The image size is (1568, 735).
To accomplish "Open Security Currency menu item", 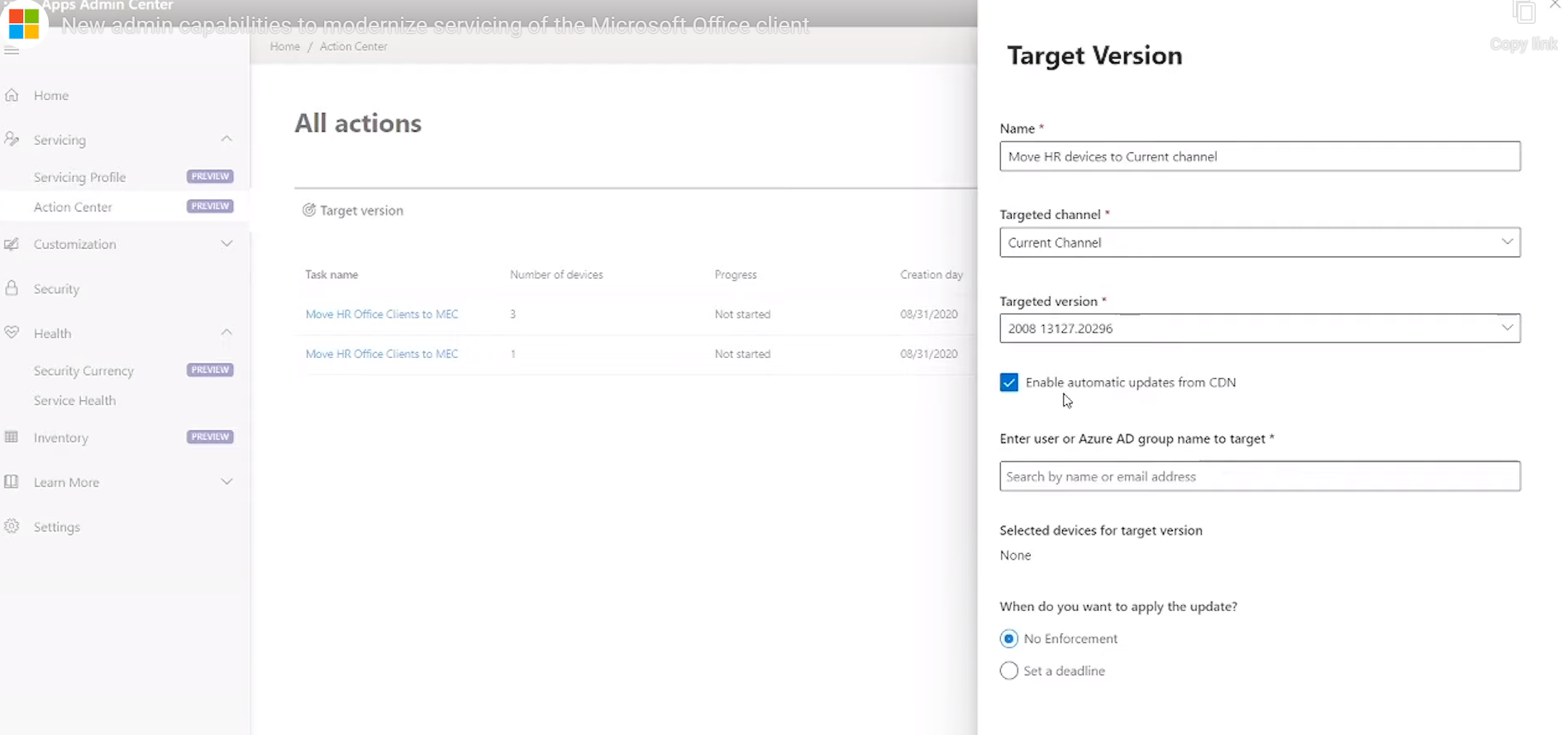I will [83, 370].
